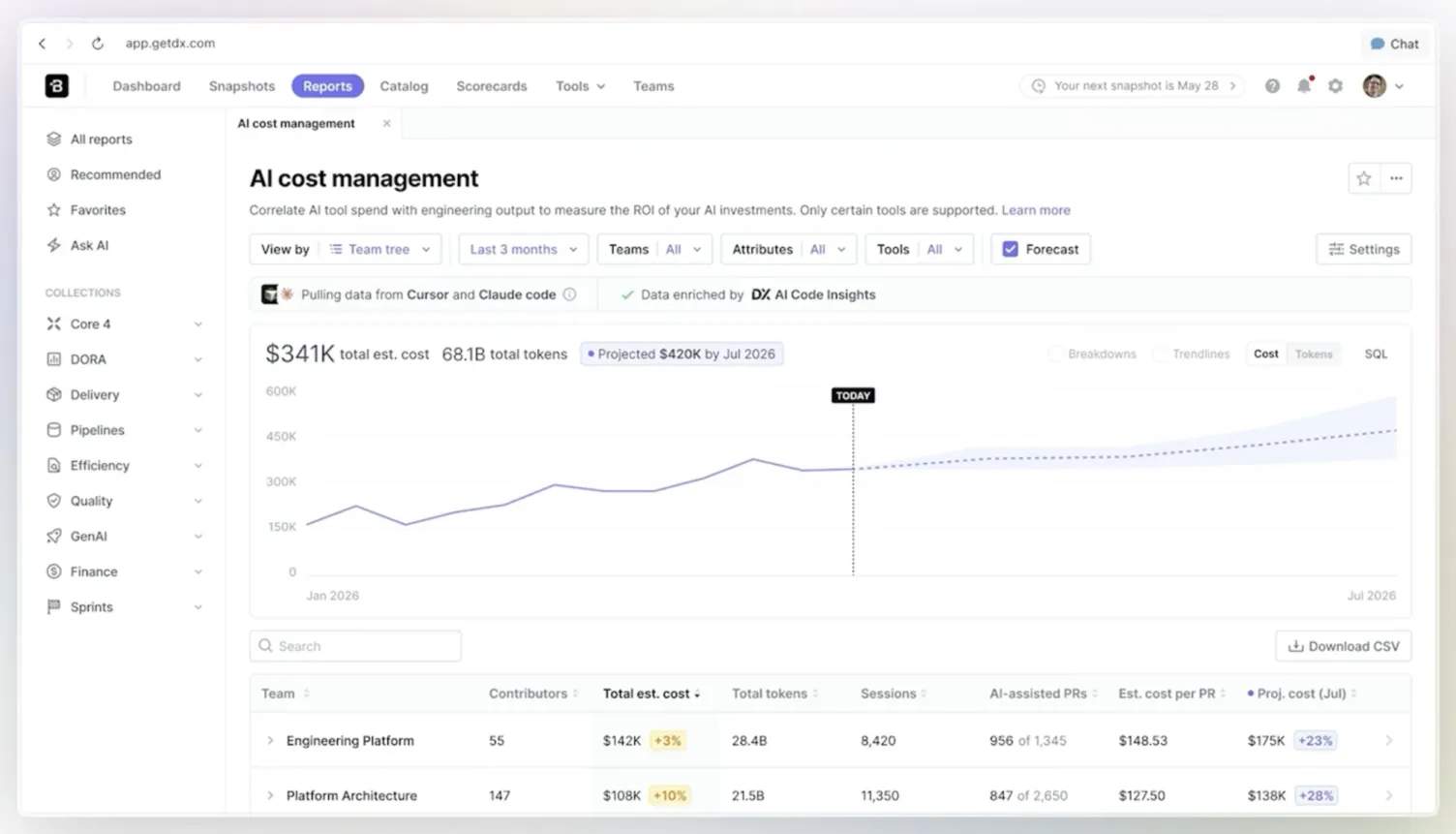Expand the Finance collection chevron

(197, 571)
